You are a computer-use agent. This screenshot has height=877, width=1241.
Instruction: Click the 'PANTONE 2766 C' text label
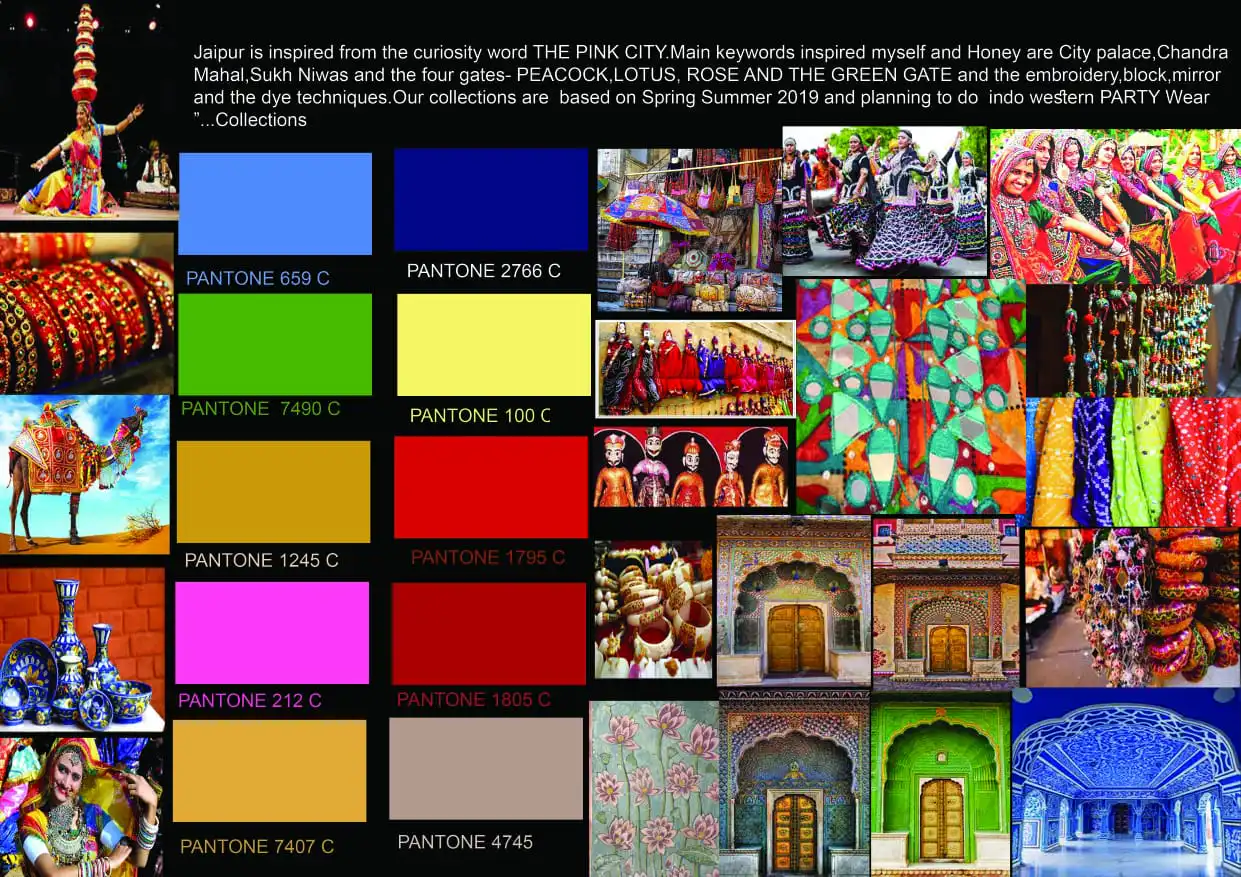pos(484,271)
